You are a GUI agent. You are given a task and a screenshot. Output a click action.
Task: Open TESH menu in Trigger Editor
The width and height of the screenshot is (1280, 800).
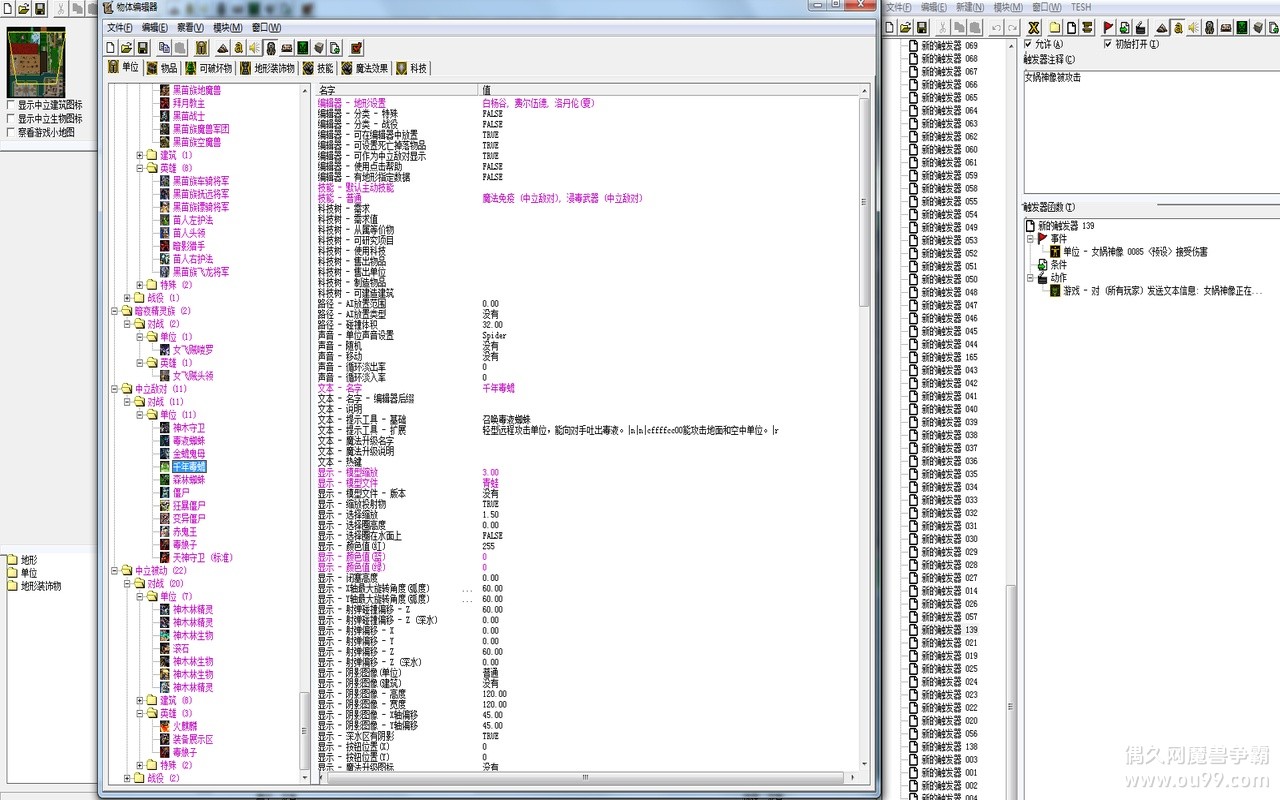(1081, 6)
